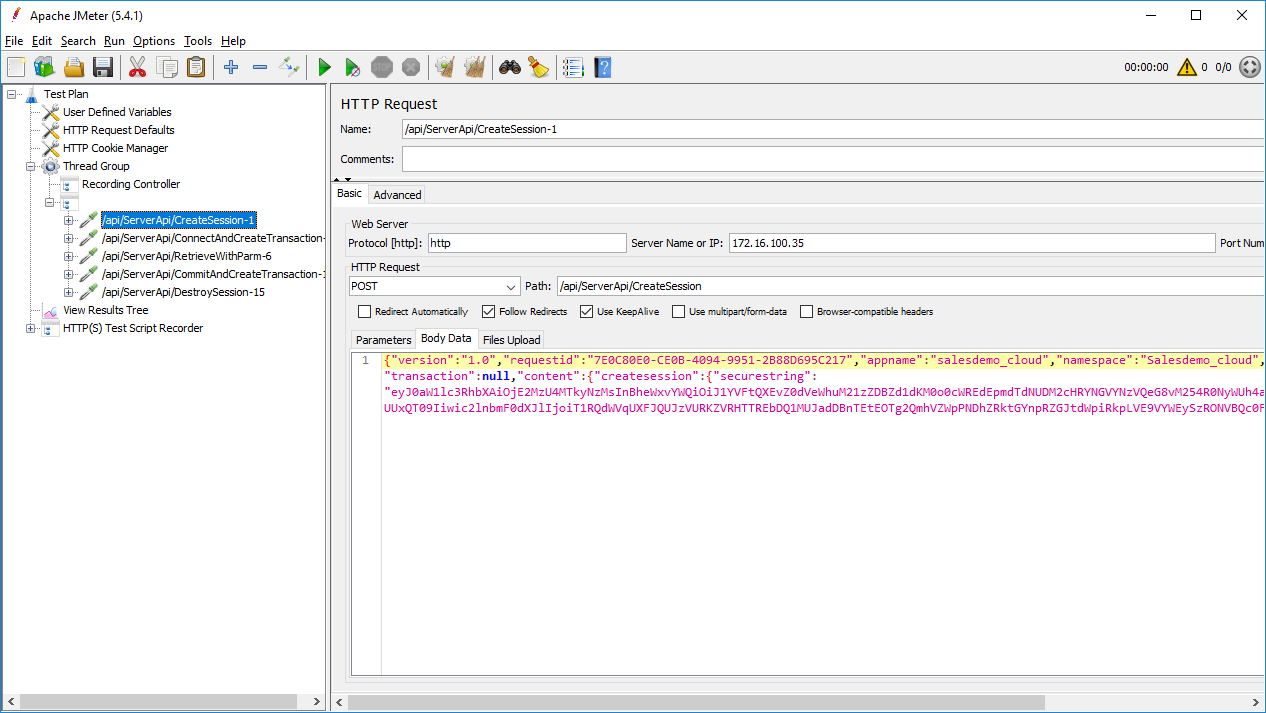Select HTTP Cookie Manager tree item
The width and height of the screenshot is (1266, 713).
(x=115, y=148)
